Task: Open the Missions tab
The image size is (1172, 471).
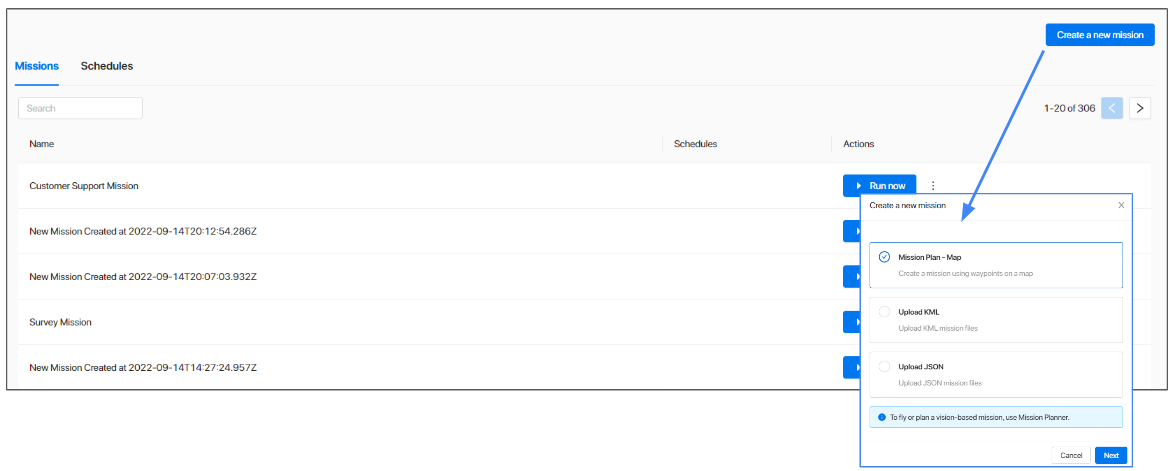Action: 37,66
